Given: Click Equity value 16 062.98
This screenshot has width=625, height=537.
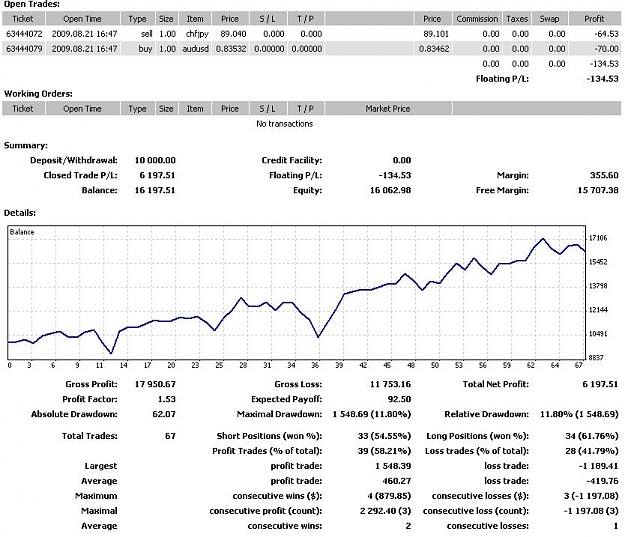Looking at the screenshot, I should tap(390, 190).
